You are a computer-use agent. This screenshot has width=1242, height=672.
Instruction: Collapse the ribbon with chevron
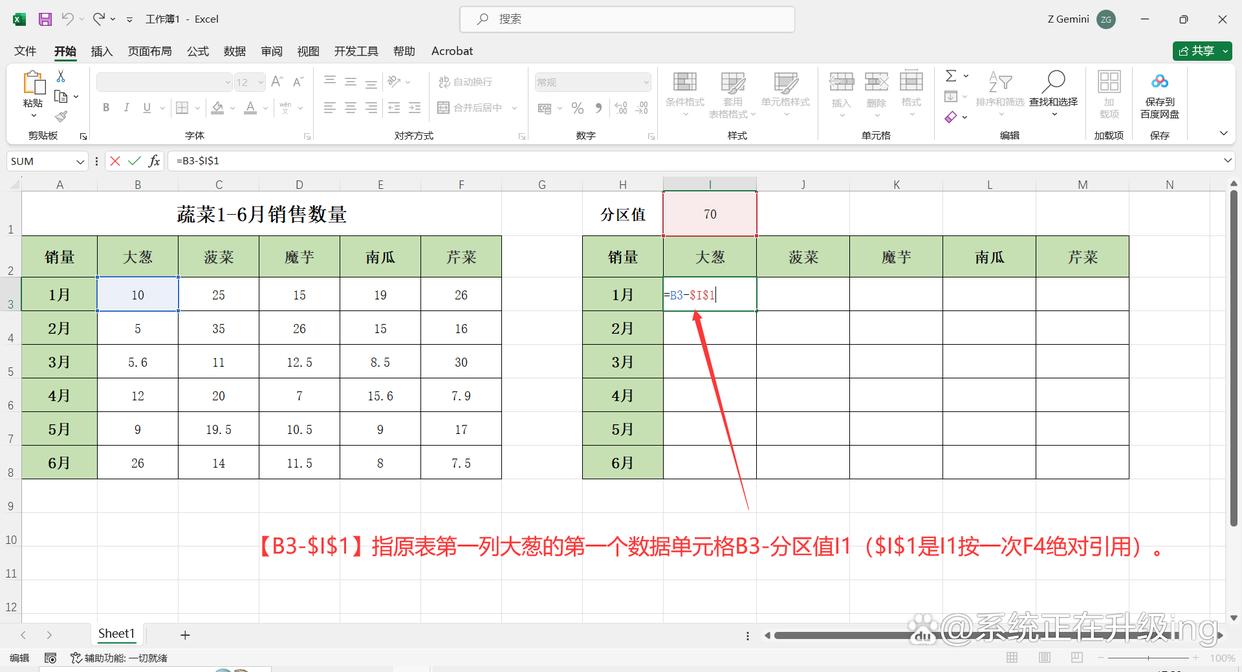point(1223,133)
